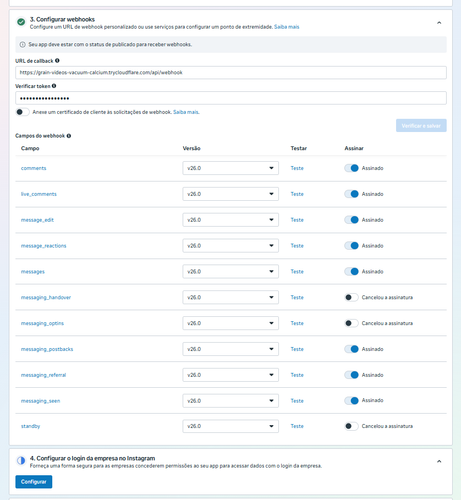This screenshot has height=500, width=461.
Task: Open the live_comments field link
Action: pyautogui.click(x=39, y=194)
